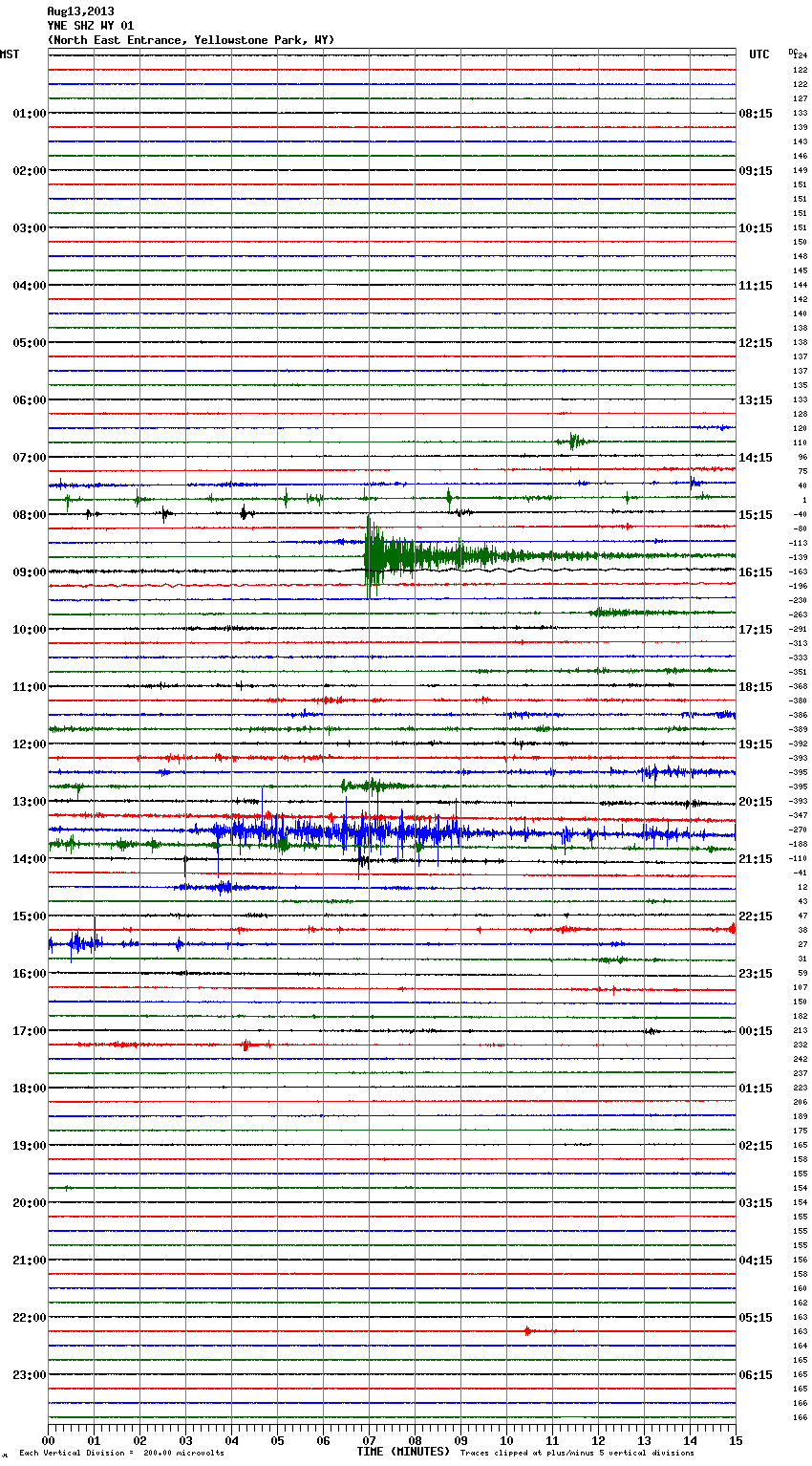Viewport: 812px width, 1466px height.
Task: Pick the "14:15" UTC time label
Action: pyautogui.click(x=756, y=458)
